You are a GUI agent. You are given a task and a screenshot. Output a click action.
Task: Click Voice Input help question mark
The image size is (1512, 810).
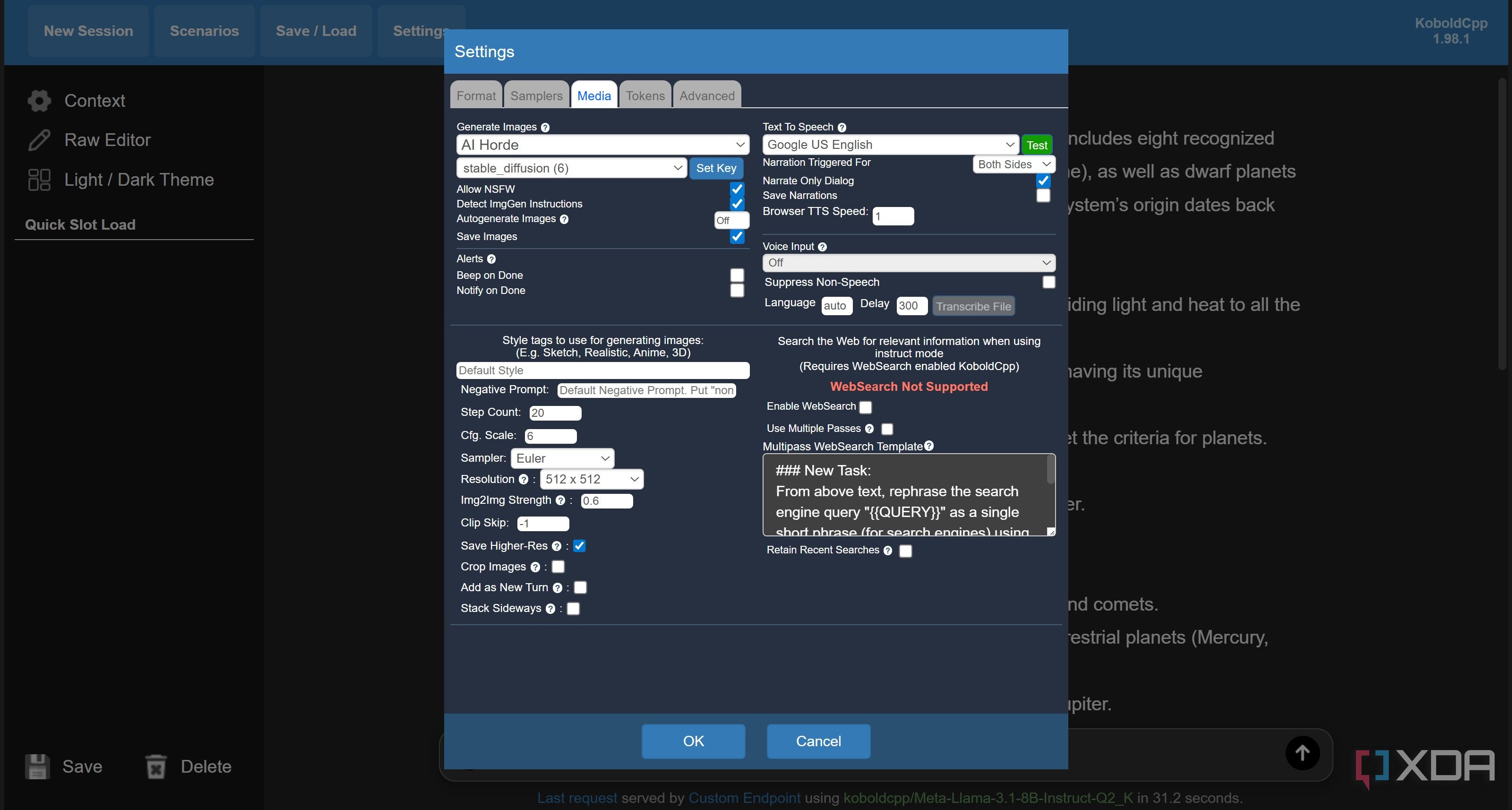coord(822,247)
